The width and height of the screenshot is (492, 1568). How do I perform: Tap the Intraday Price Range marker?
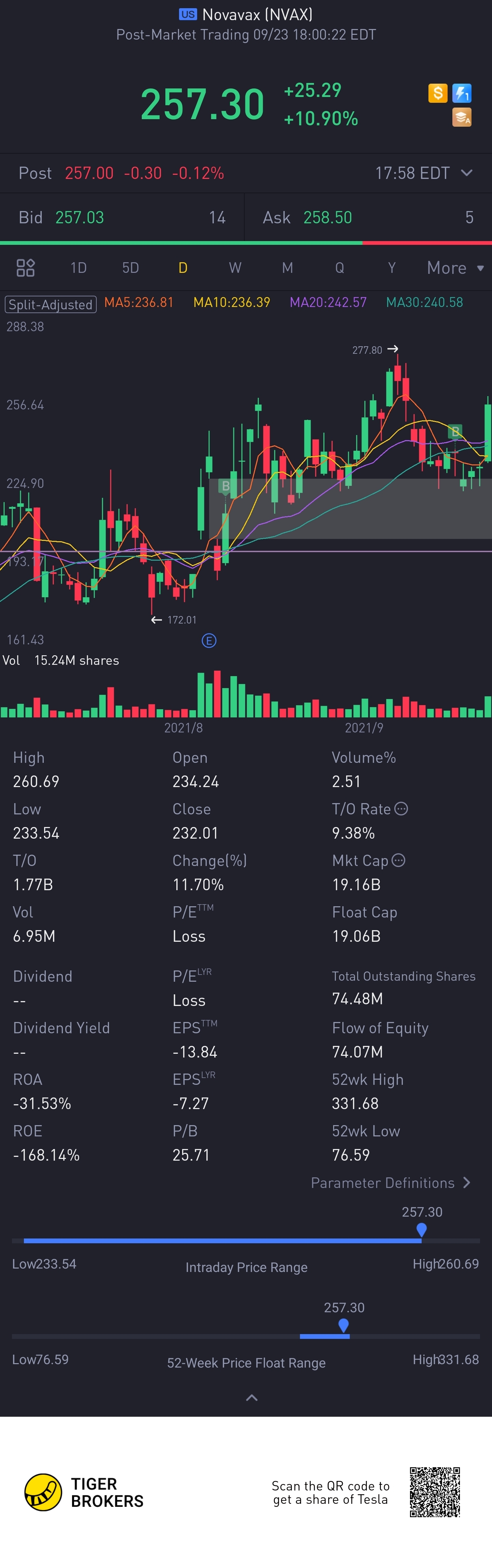[x=421, y=1230]
